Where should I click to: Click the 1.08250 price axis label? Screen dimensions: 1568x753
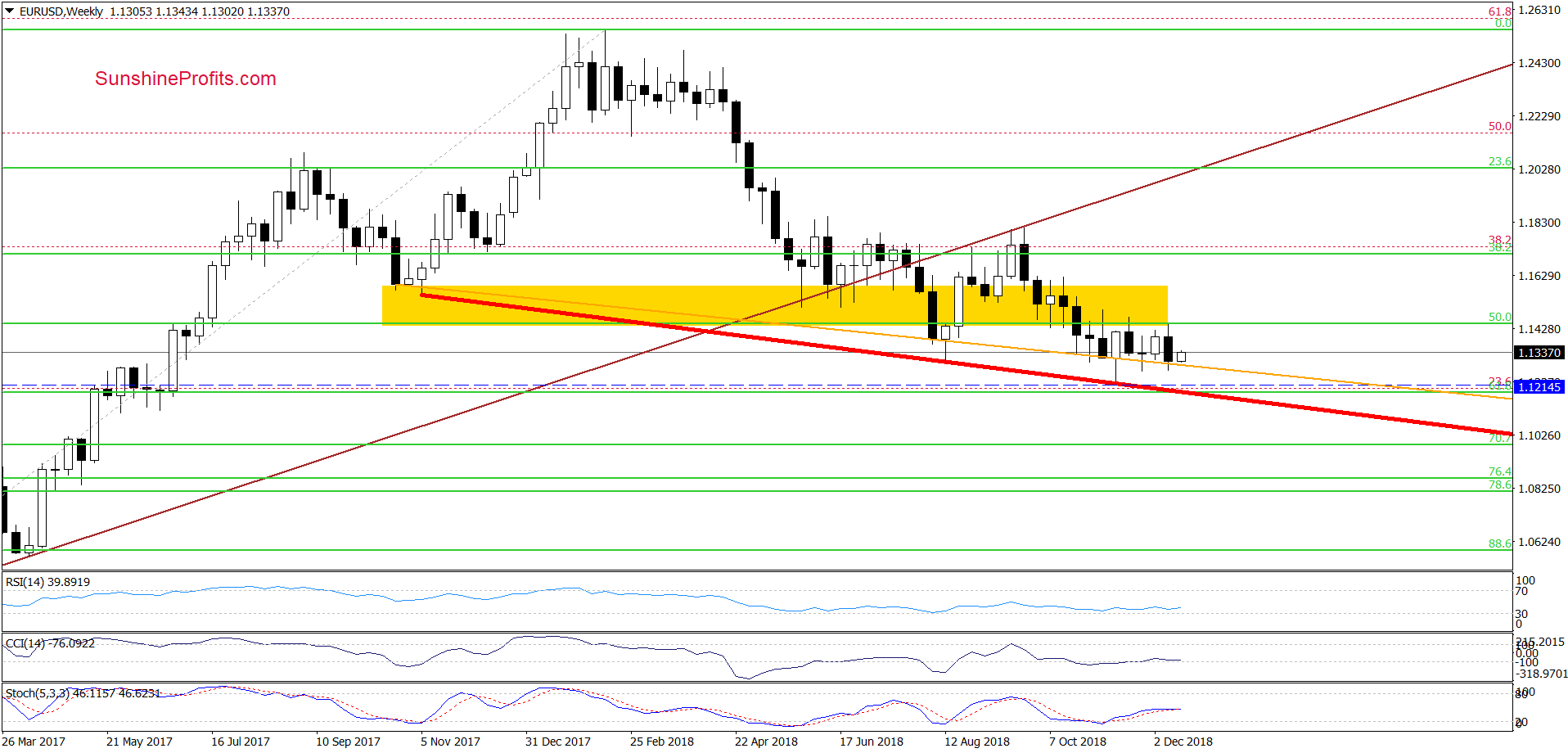(x=1539, y=489)
